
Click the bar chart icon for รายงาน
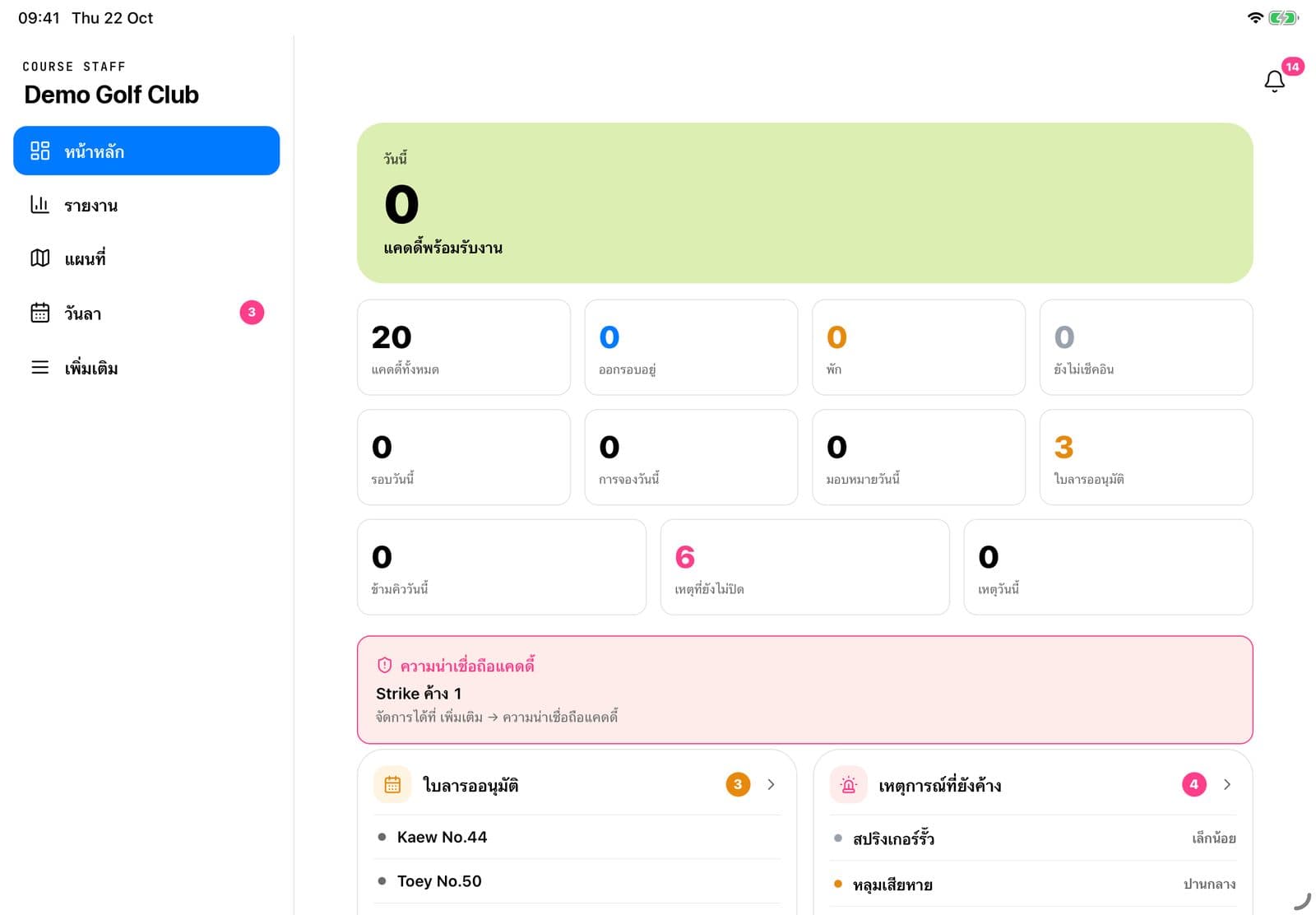40,204
